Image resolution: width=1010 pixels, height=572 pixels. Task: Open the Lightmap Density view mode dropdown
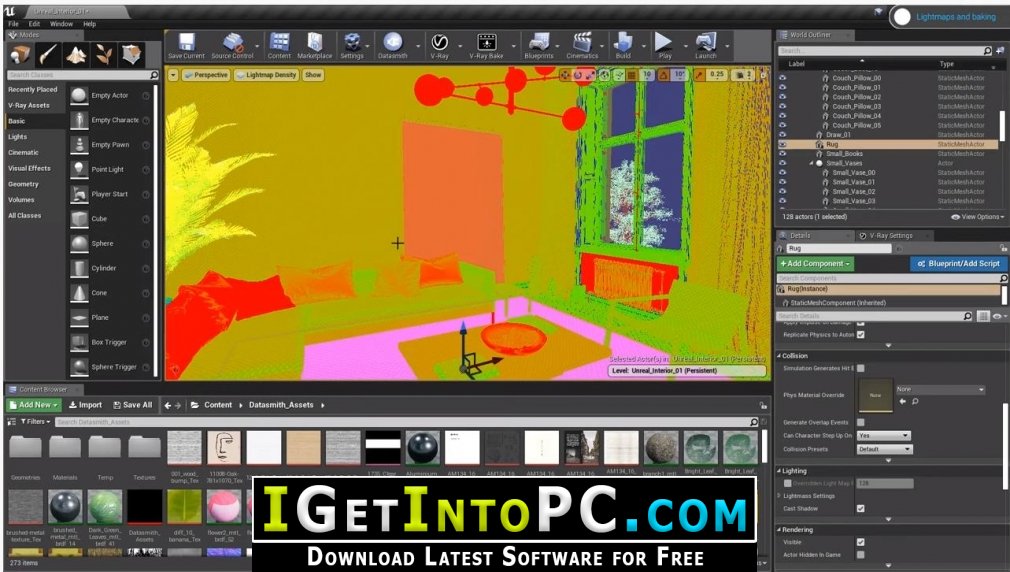click(x=266, y=75)
